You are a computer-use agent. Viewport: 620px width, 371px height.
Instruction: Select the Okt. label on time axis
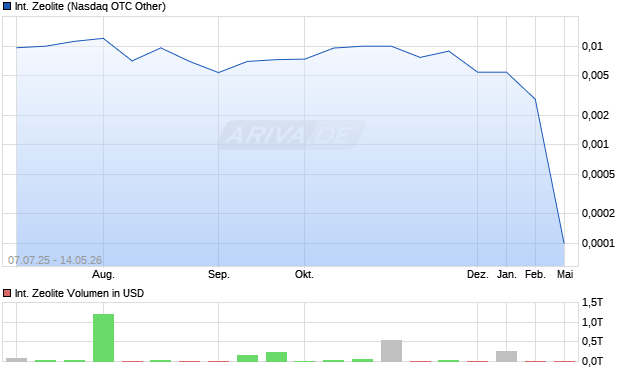(x=304, y=274)
